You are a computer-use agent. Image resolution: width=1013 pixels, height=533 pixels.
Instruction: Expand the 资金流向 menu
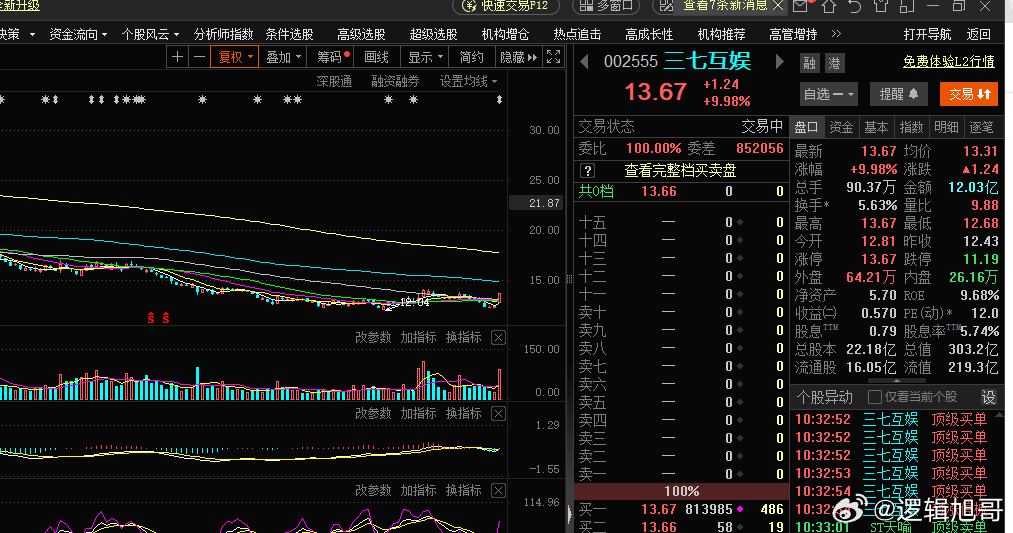tap(78, 34)
